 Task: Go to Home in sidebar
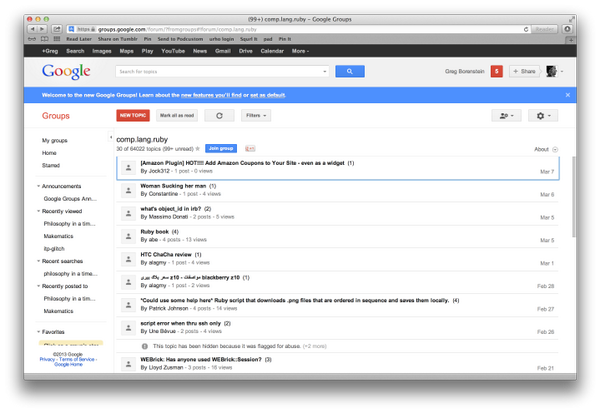tap(49, 153)
